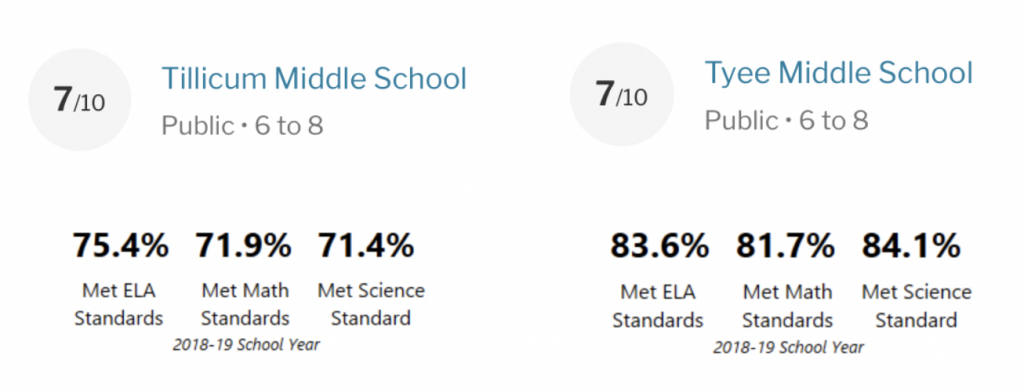This screenshot has height=392, width=1024.
Task: Click 'Met ELA Standards' label under Tyee
Action: tap(658, 306)
